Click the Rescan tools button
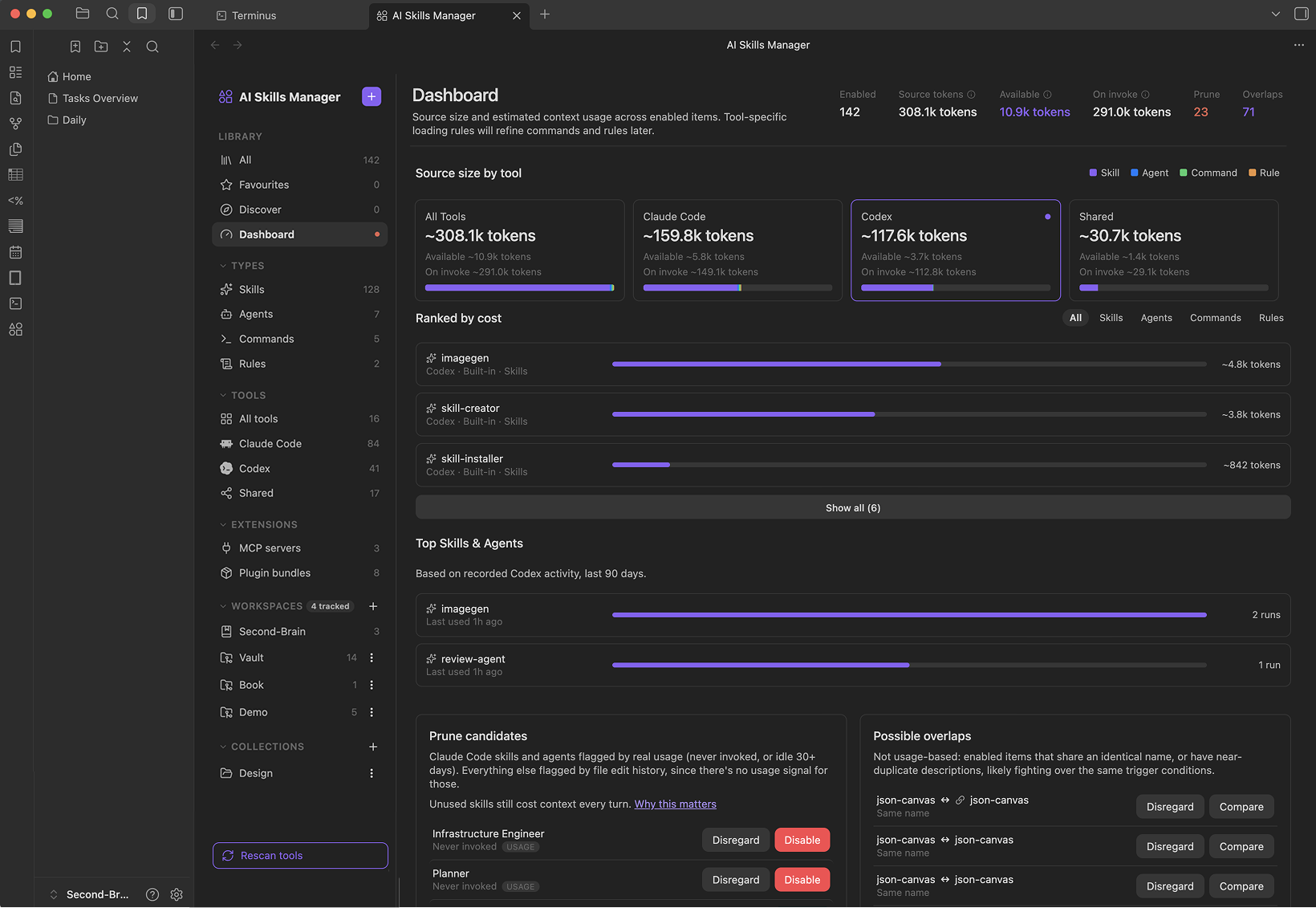1316x908 pixels. (x=300, y=856)
